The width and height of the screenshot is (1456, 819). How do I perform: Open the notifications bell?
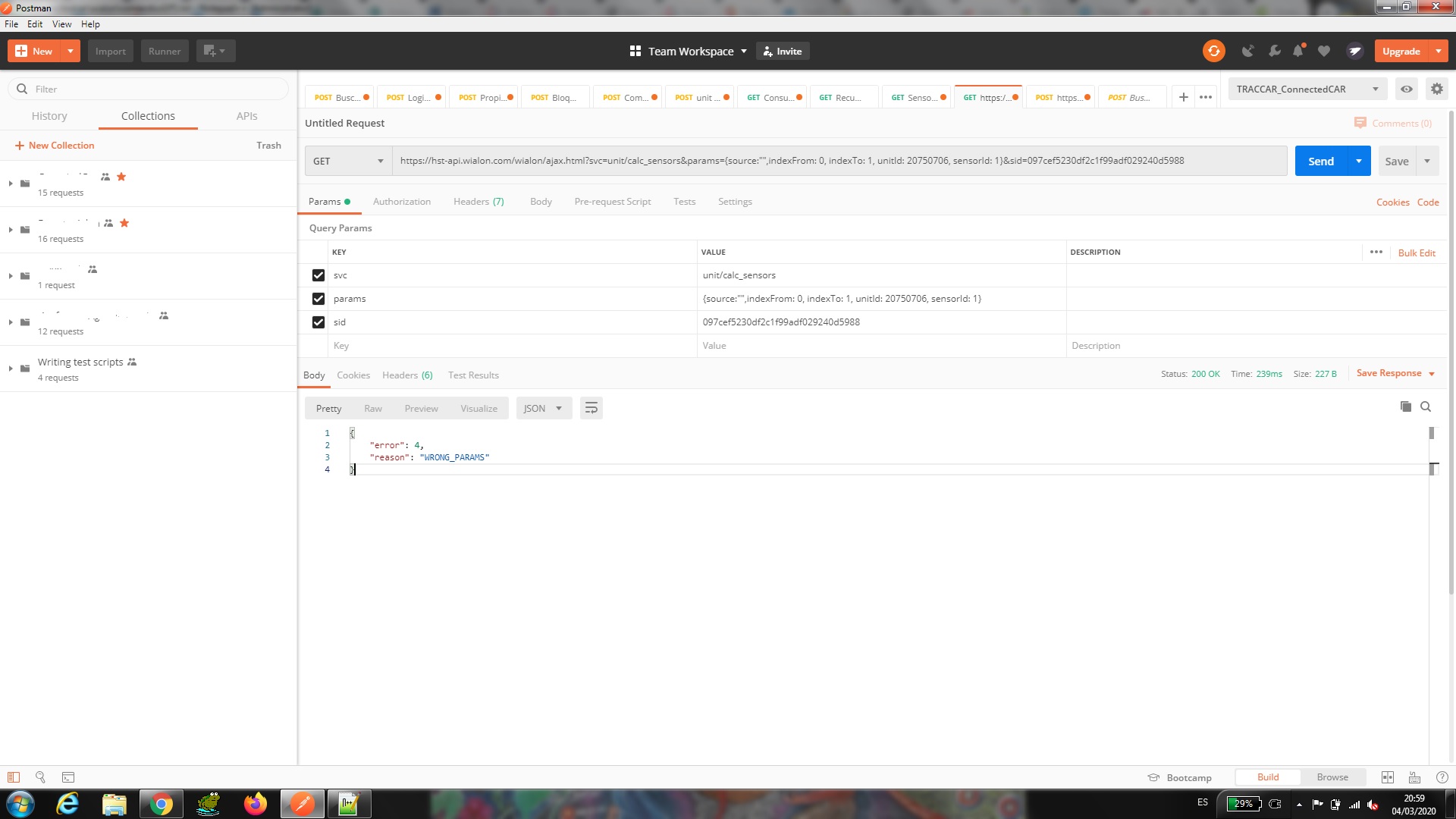1298,51
